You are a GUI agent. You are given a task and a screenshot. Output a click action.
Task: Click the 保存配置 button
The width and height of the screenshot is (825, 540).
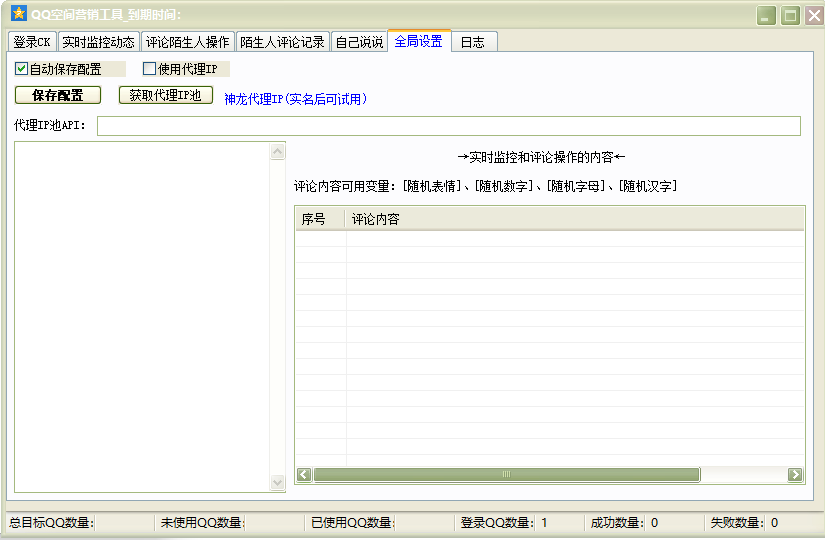(x=58, y=95)
